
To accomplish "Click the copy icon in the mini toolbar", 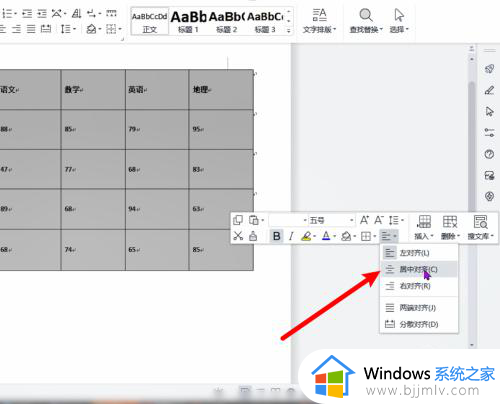I will point(238,220).
